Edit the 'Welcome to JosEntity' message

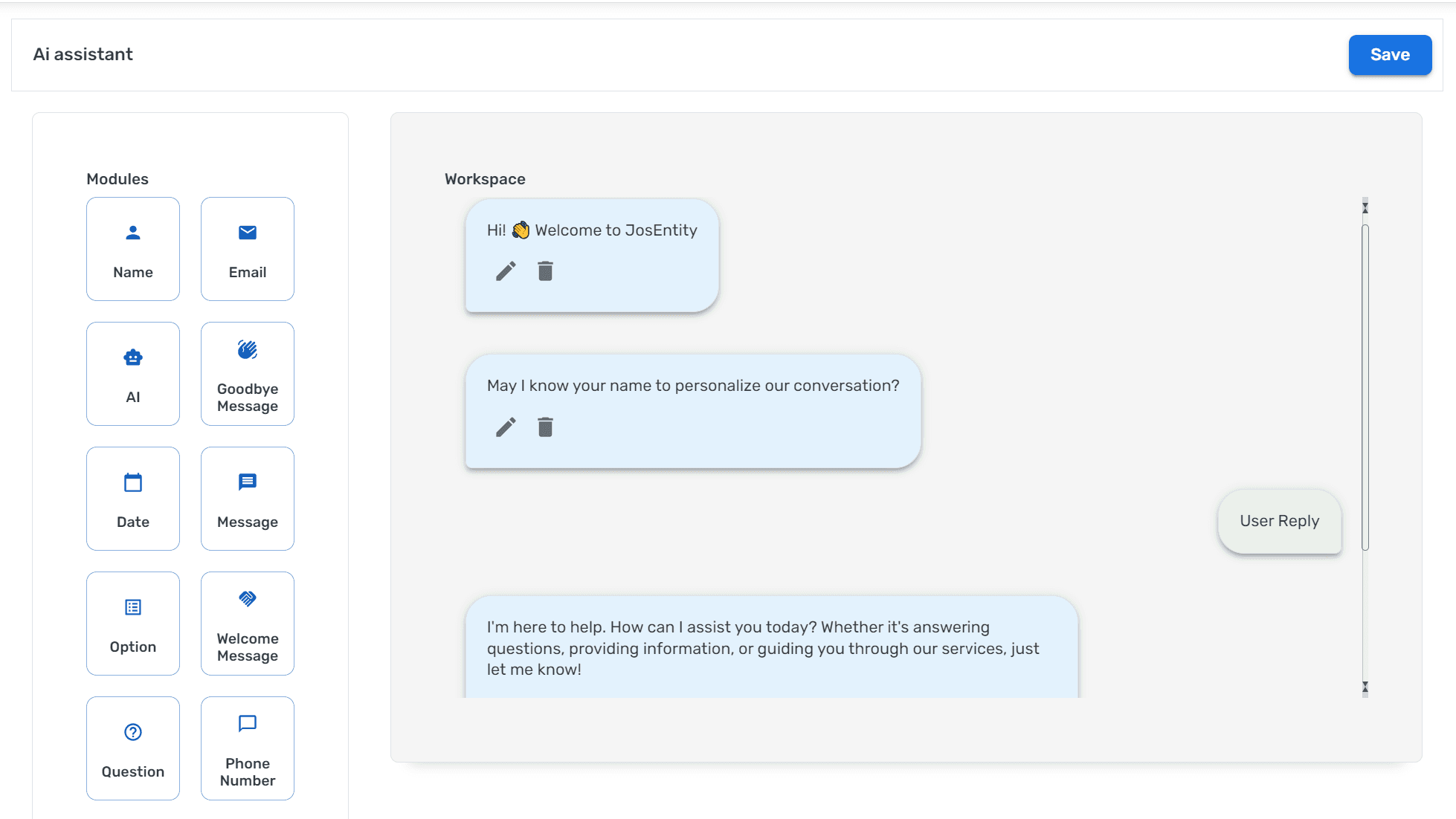pos(506,271)
